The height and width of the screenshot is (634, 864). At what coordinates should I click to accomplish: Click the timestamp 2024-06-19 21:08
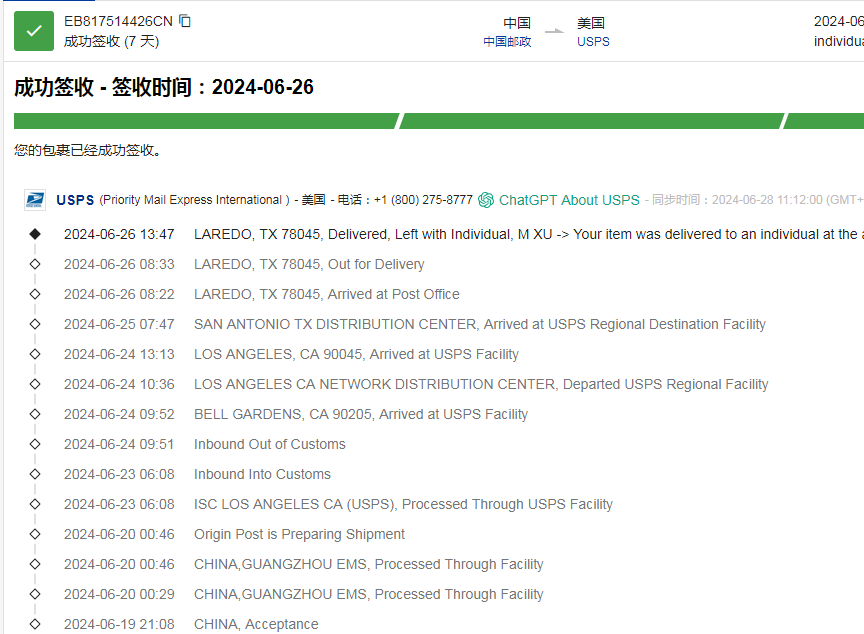[119, 624]
